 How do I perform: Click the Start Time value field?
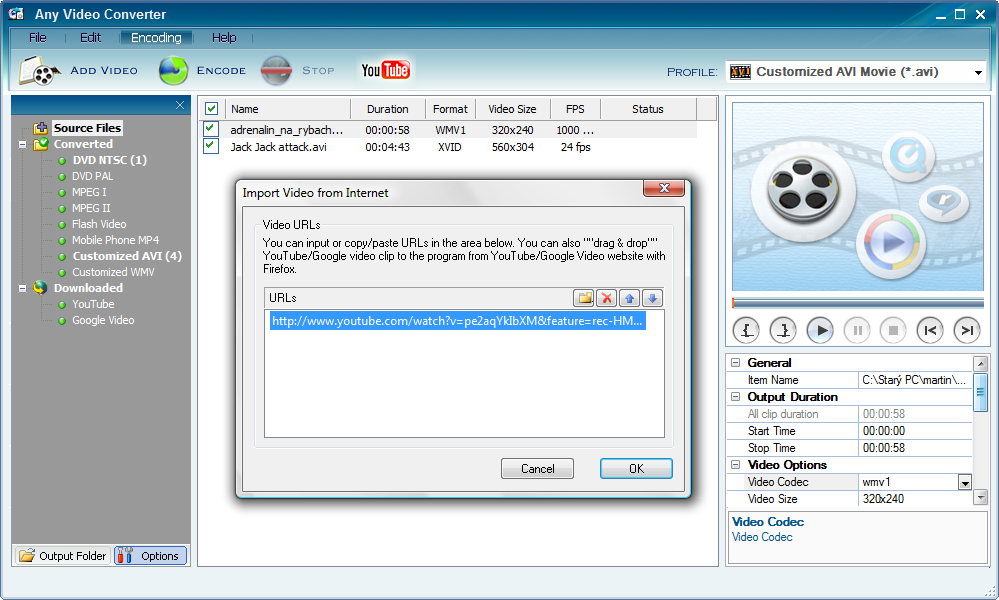[x=915, y=431]
